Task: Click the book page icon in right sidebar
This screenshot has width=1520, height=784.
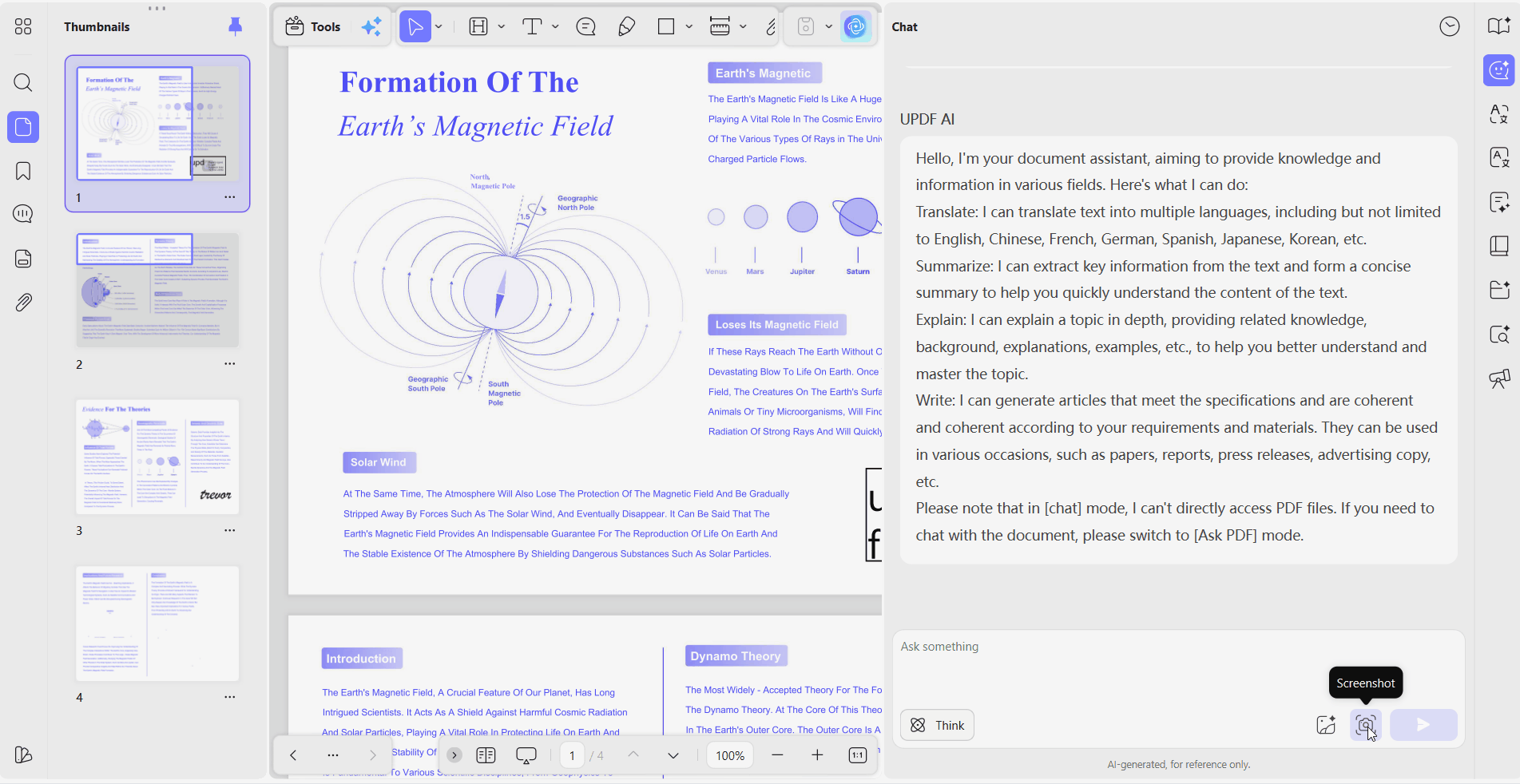Action: coord(1499,246)
